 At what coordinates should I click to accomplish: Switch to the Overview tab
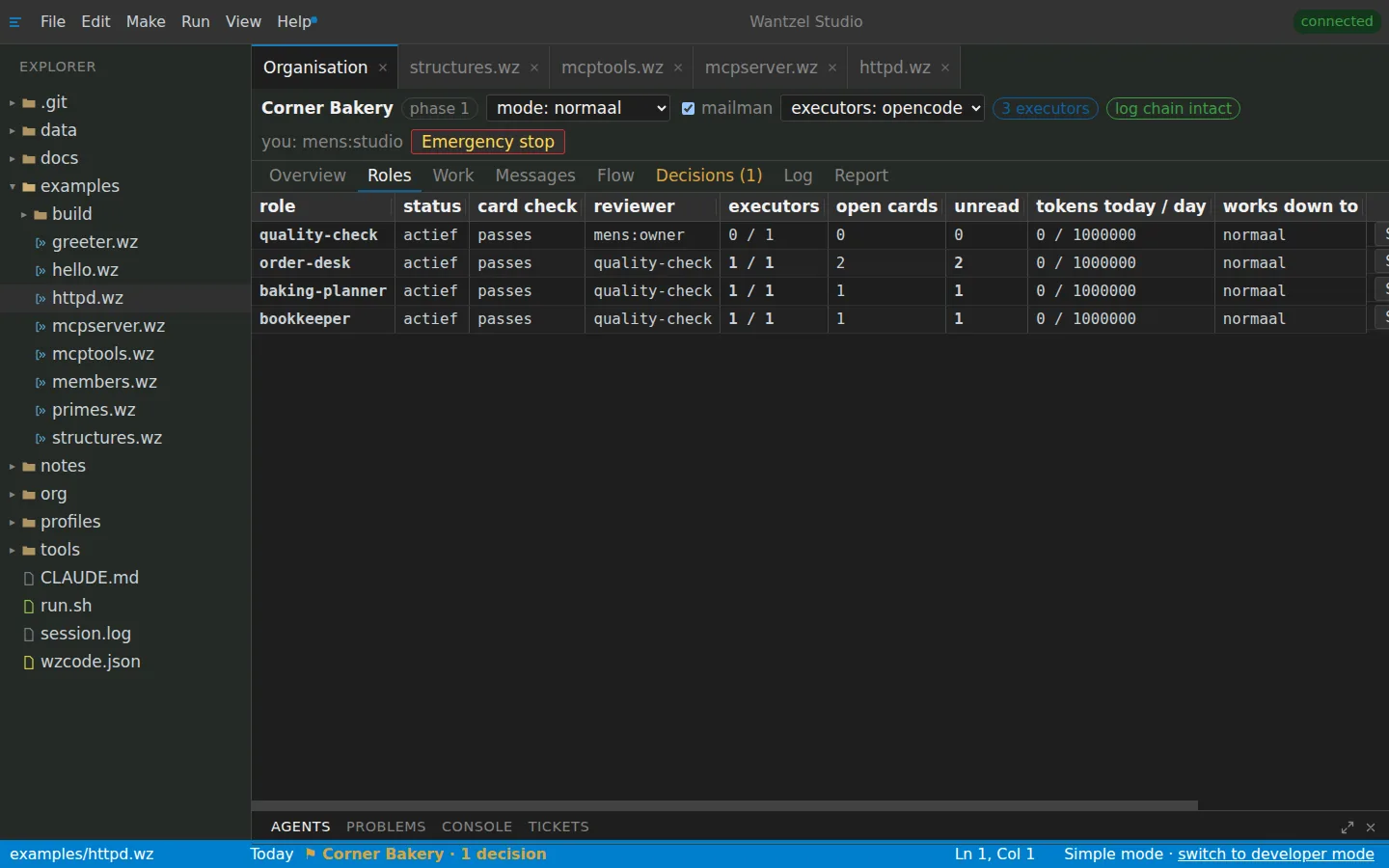(308, 176)
